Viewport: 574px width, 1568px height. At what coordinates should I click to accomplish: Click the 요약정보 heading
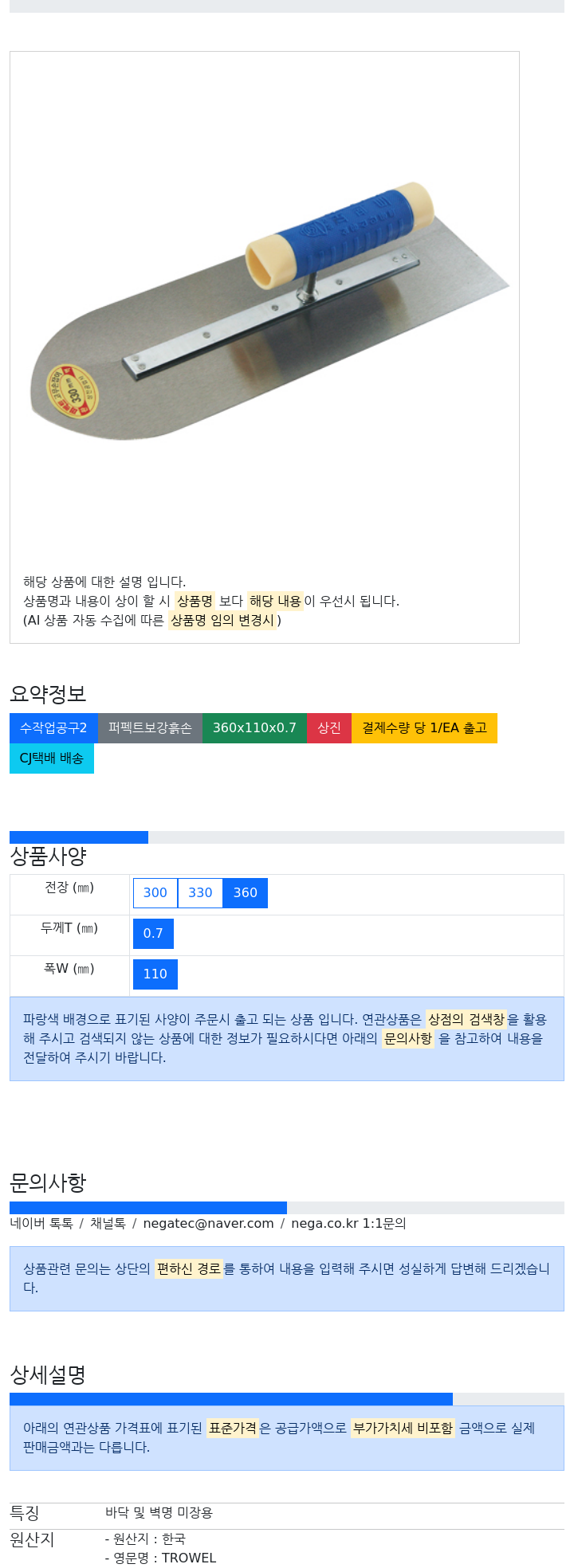[x=48, y=694]
